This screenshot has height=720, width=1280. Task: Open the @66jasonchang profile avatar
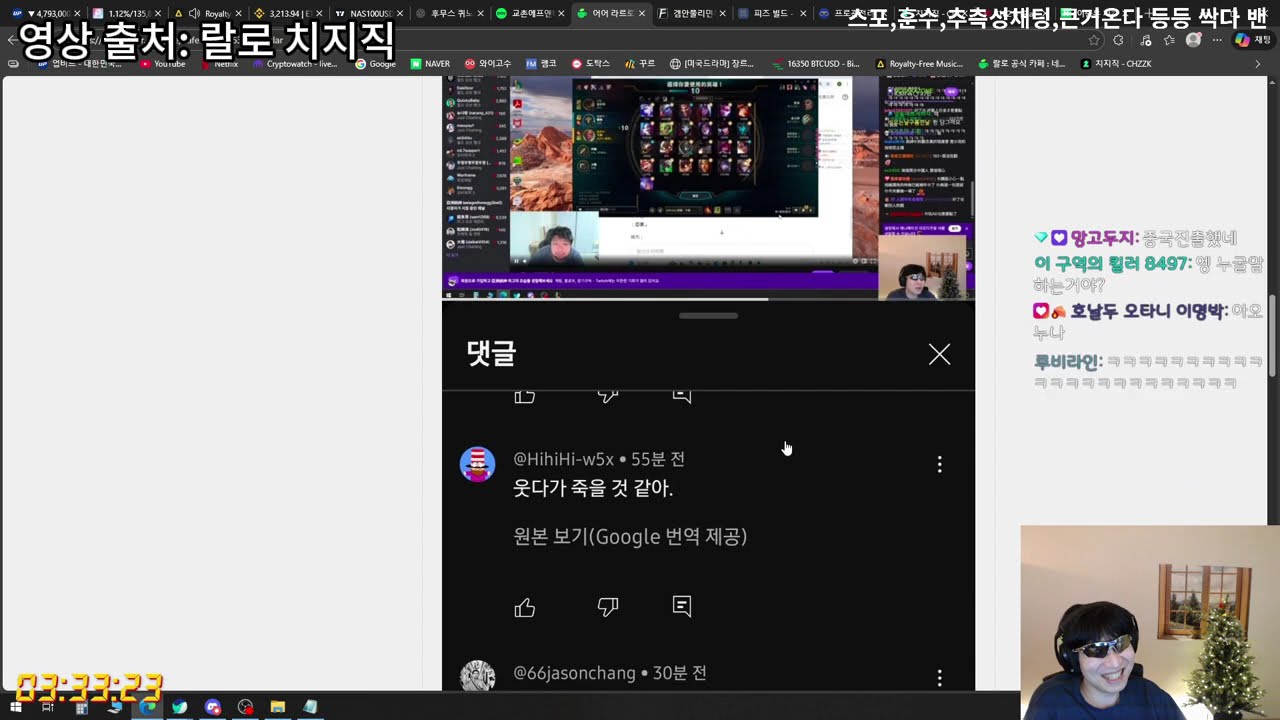[477, 676]
